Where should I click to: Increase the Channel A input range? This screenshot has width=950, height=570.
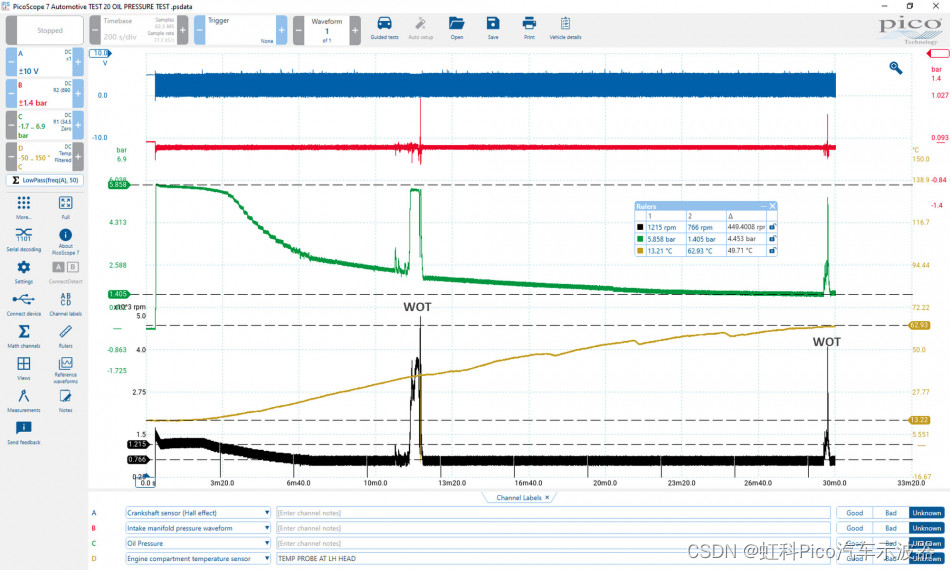(x=78, y=63)
